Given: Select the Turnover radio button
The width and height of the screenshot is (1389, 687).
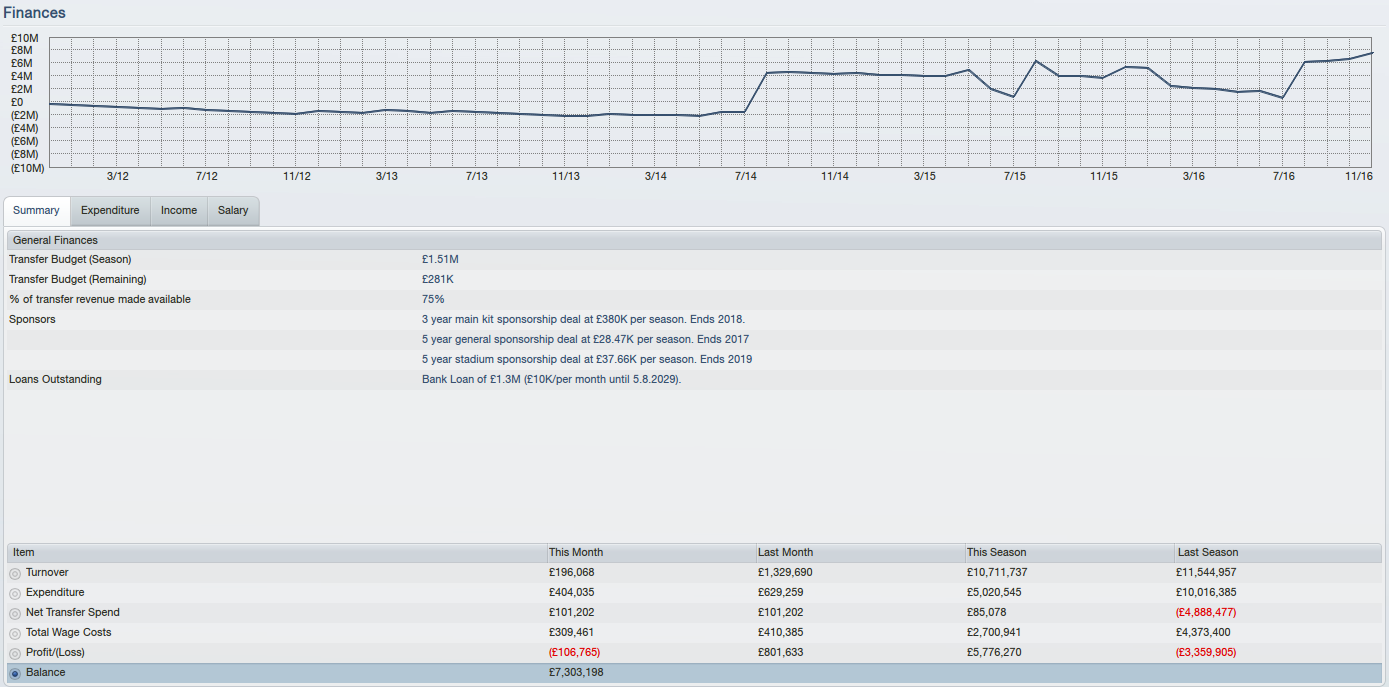Looking at the screenshot, I should click(x=15, y=573).
